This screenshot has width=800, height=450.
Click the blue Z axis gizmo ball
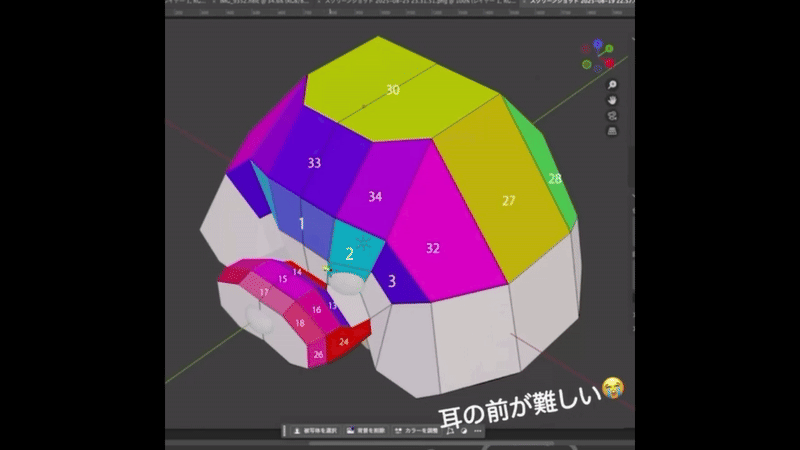tap(598, 45)
